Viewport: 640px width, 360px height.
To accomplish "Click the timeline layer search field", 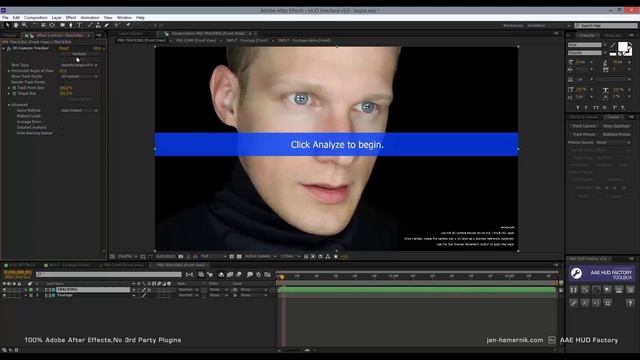I will coord(109,275).
